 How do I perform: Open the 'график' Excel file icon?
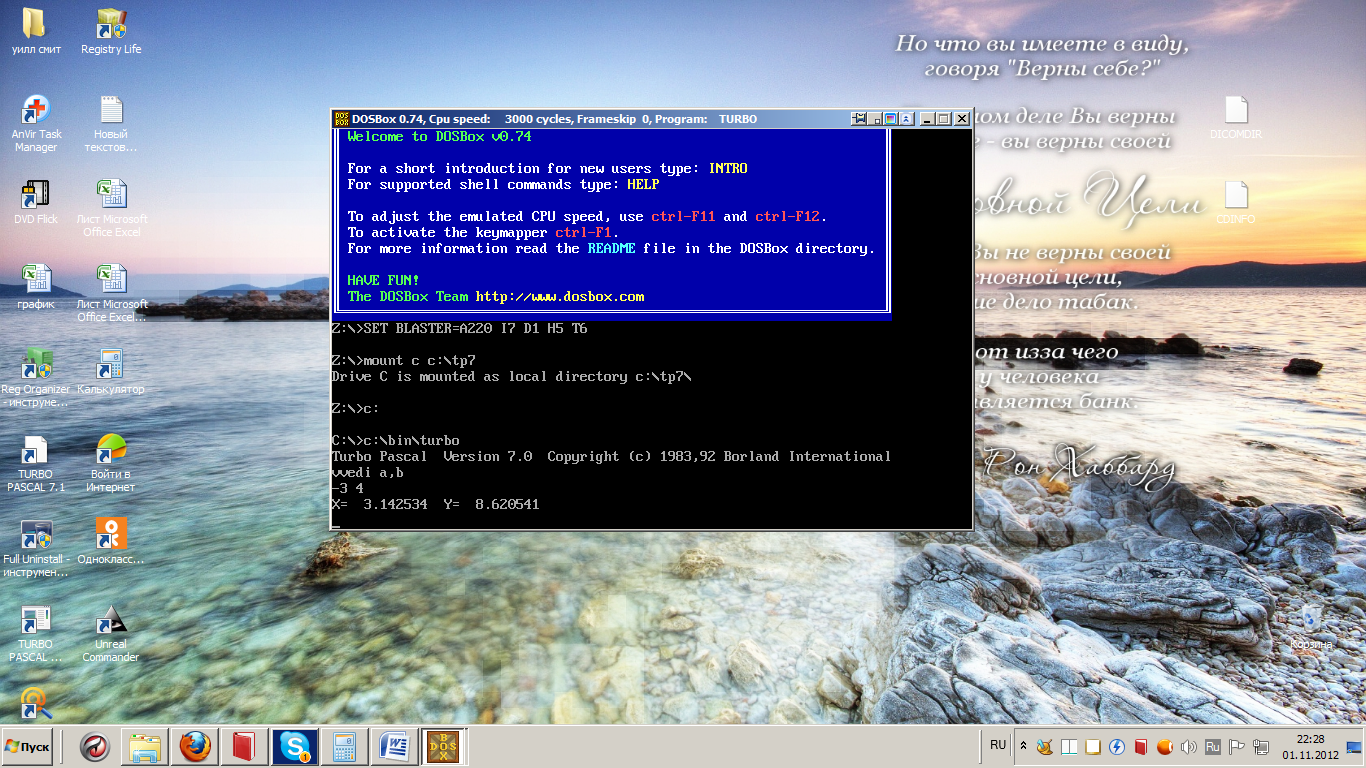pos(36,287)
